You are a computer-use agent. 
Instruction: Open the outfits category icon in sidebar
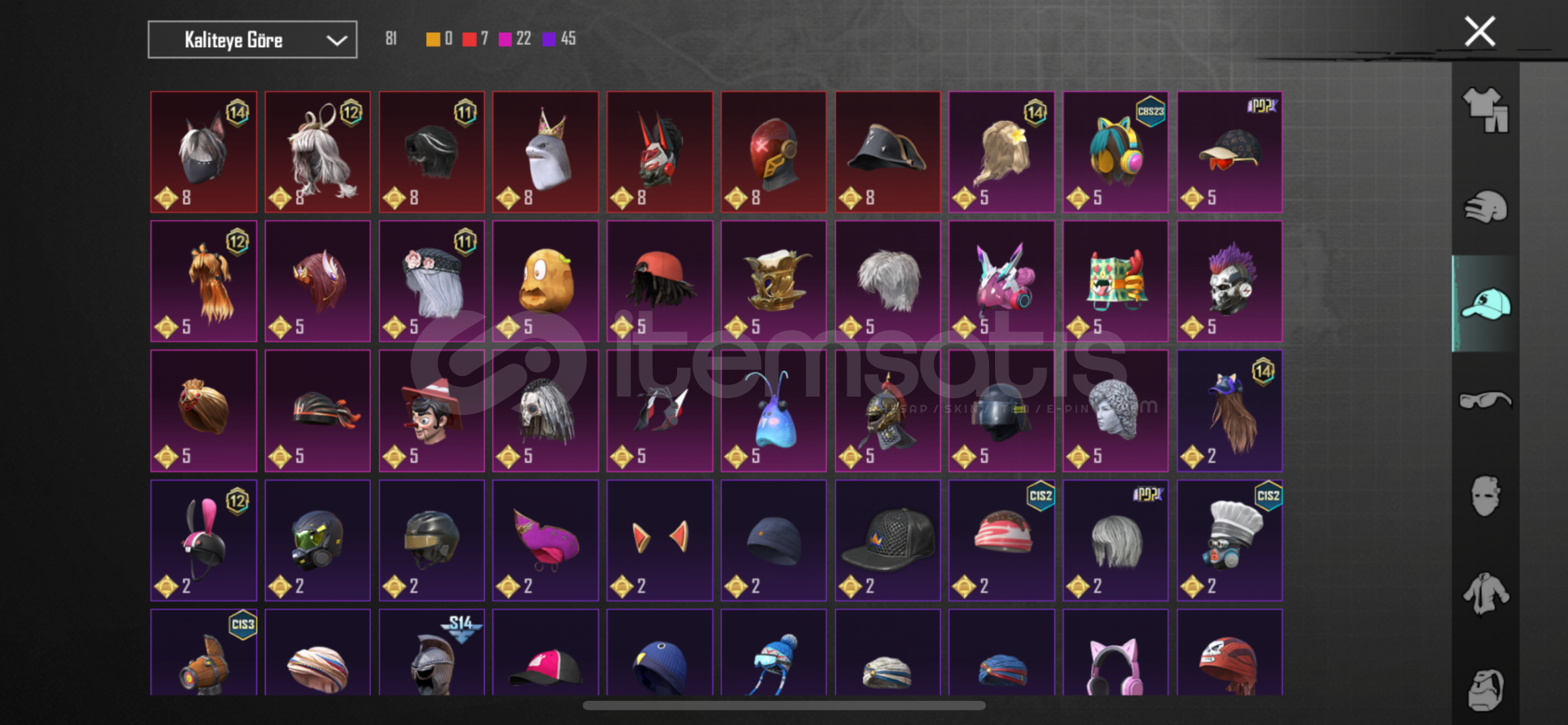[1485, 110]
